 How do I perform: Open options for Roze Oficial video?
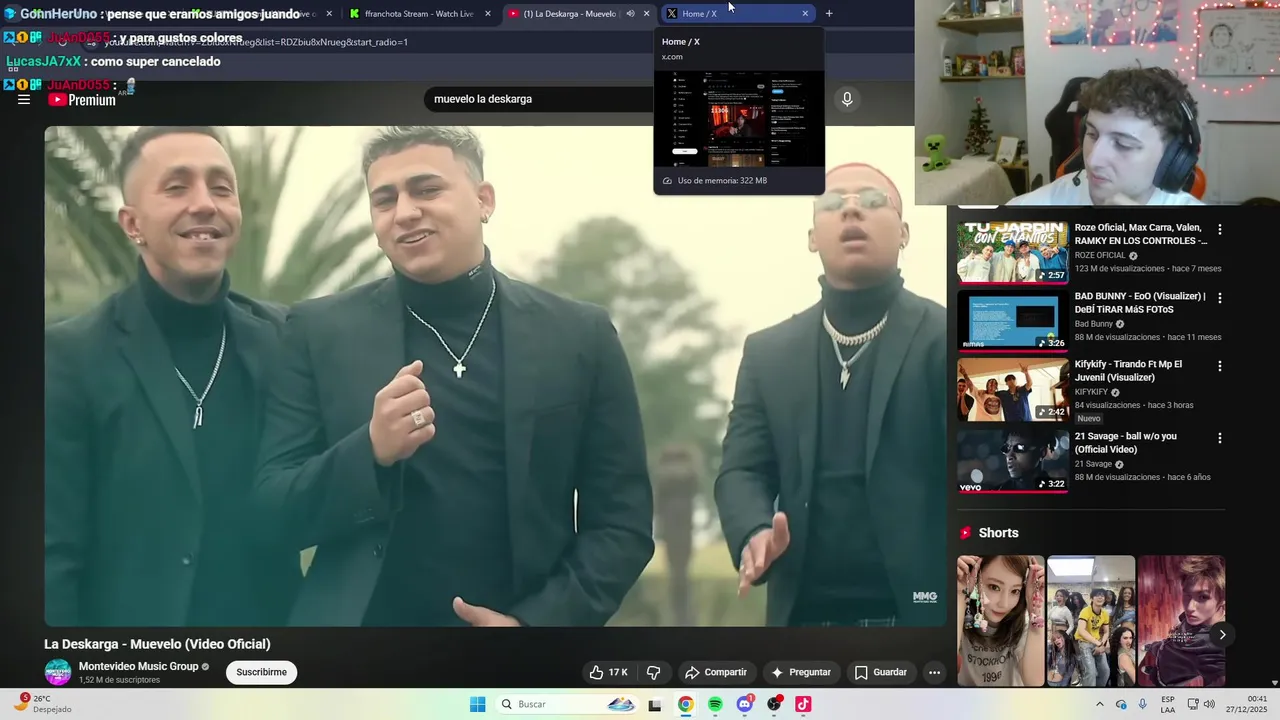click(x=1219, y=230)
